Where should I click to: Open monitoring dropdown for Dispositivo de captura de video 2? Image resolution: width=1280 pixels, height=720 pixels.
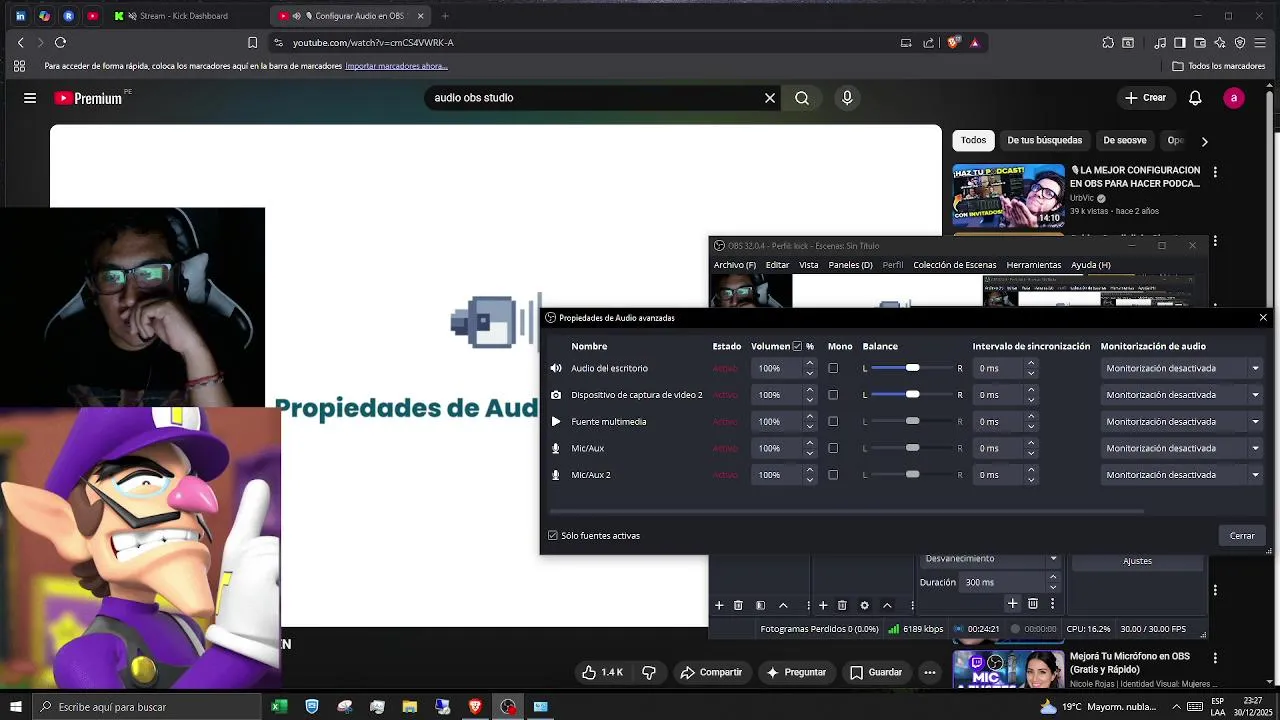coord(1182,395)
